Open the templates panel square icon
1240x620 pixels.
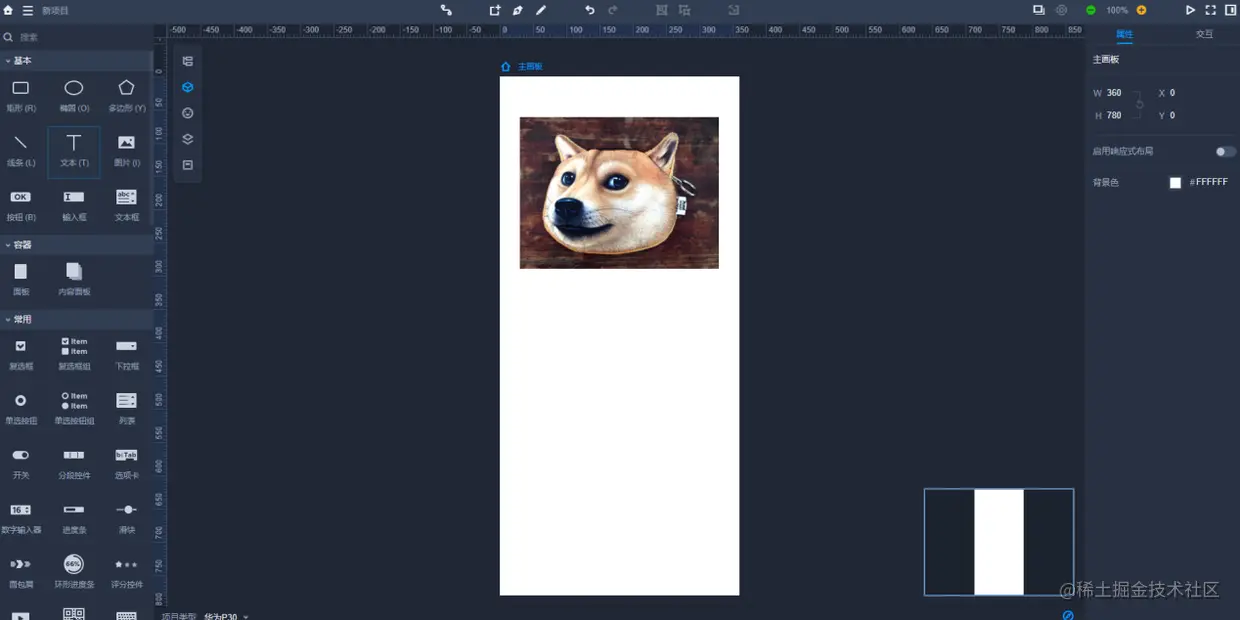pos(188,165)
